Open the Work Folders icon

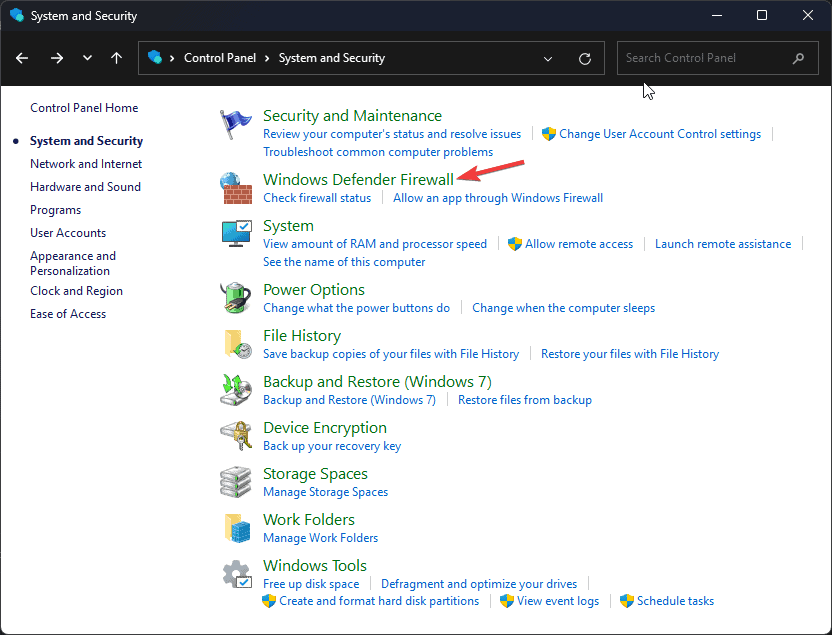pyautogui.click(x=236, y=528)
